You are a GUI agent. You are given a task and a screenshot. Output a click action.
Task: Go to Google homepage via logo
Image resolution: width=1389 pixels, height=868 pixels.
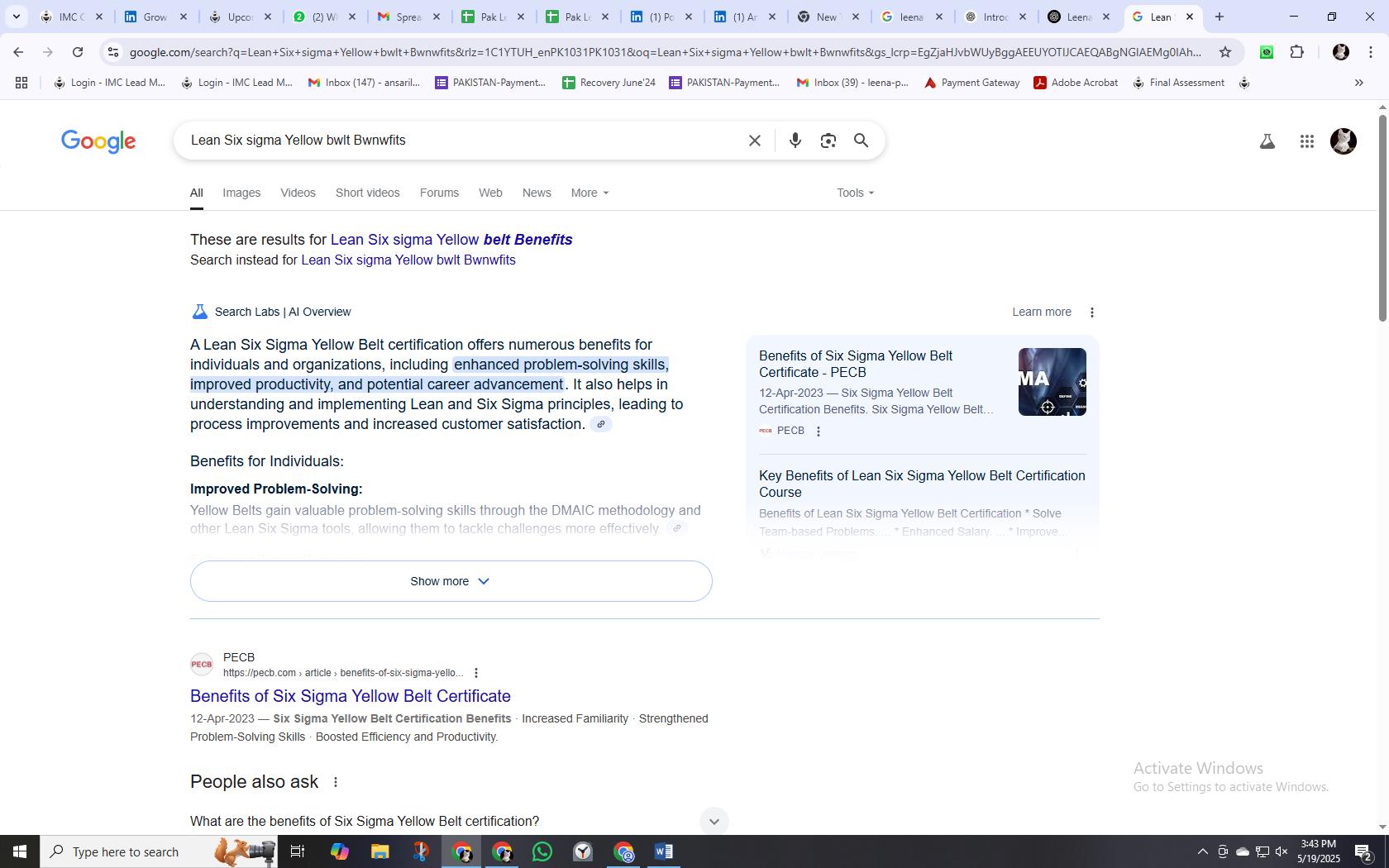98,141
